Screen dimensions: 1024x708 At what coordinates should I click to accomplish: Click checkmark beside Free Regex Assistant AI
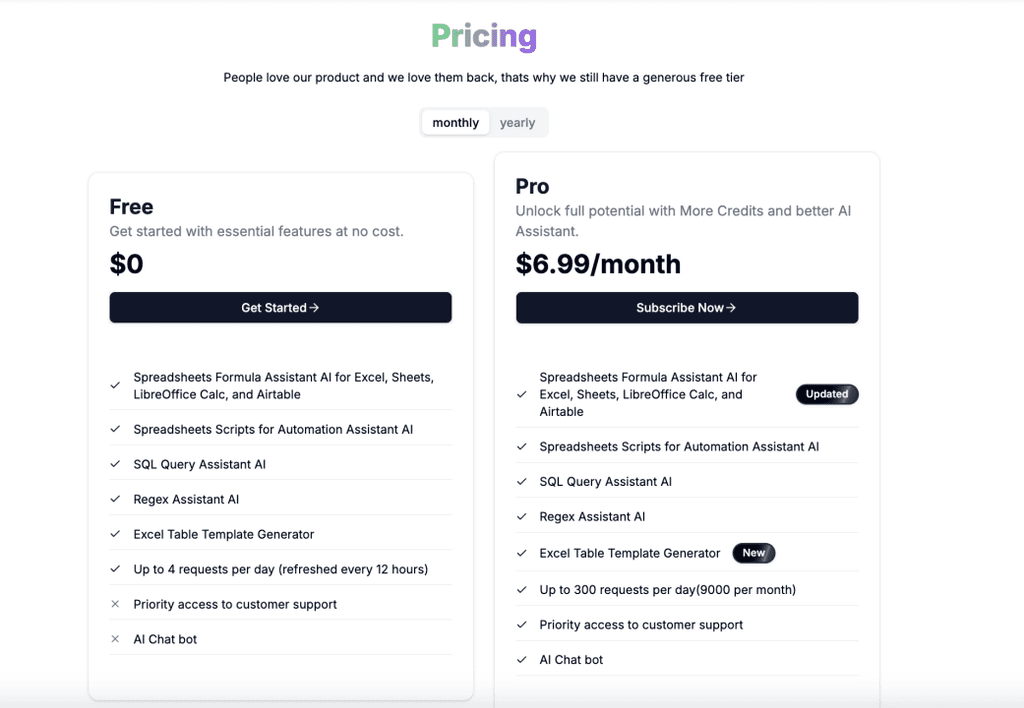(x=115, y=499)
